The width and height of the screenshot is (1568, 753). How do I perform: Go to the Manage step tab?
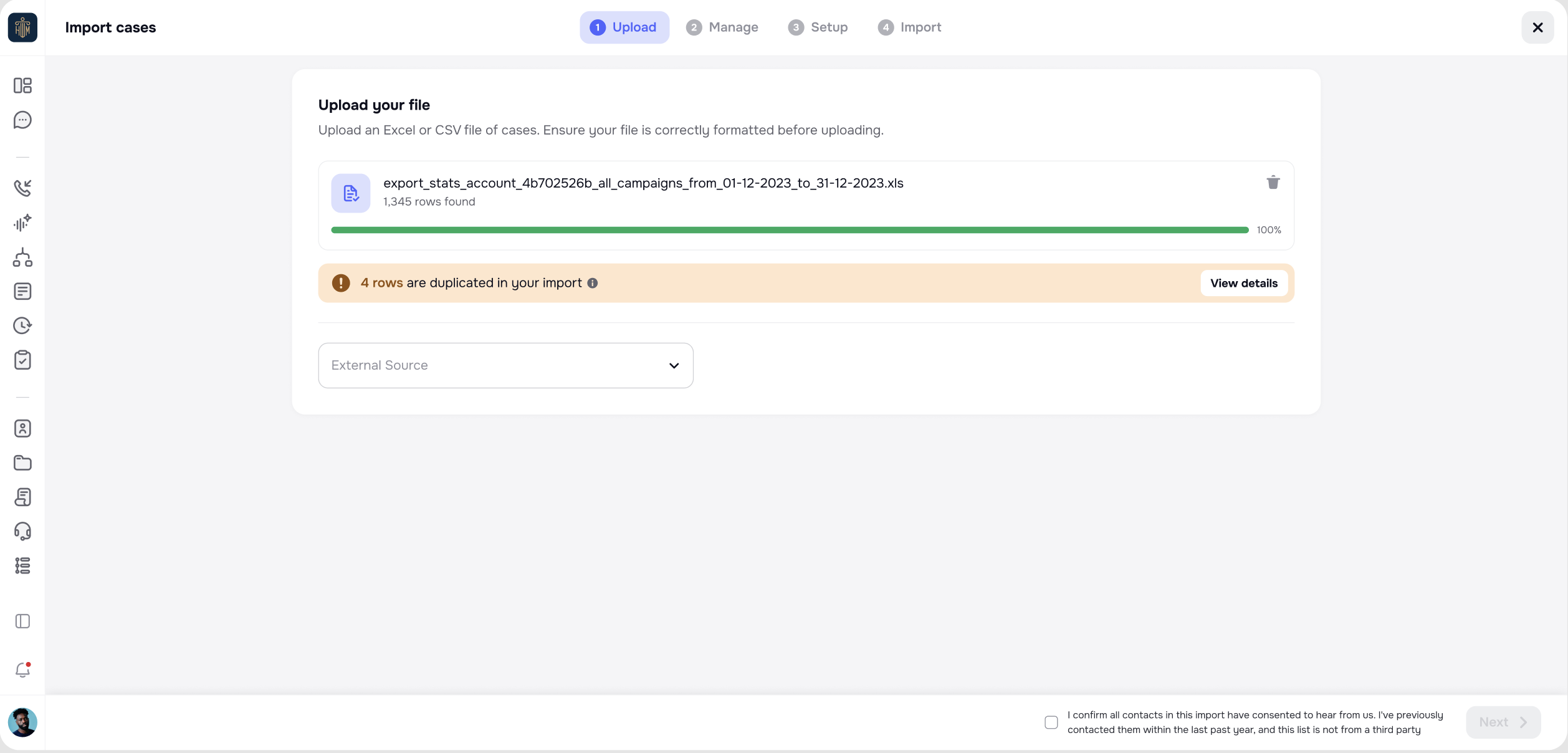tap(722, 27)
